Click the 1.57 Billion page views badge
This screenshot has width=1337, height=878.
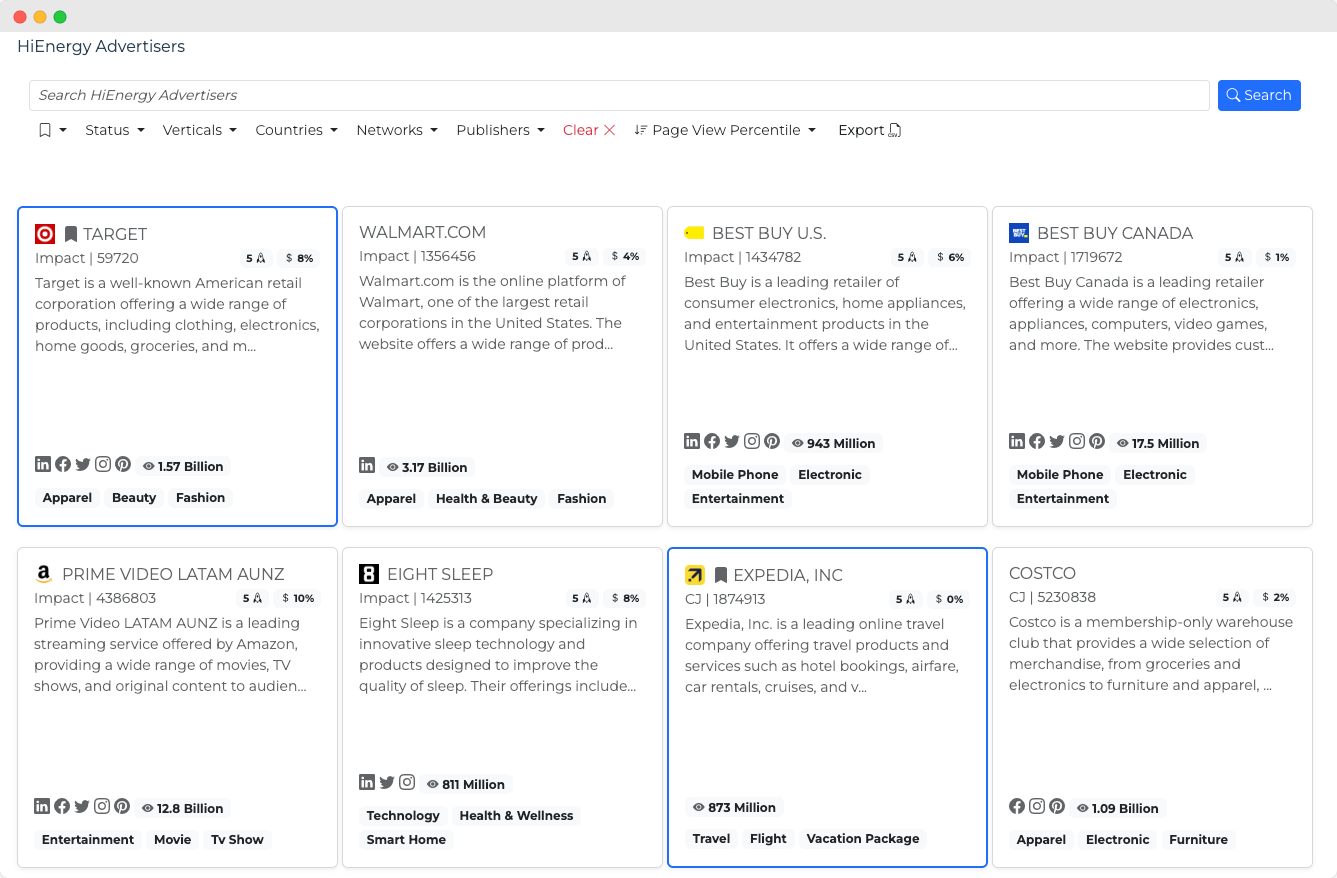pos(183,466)
